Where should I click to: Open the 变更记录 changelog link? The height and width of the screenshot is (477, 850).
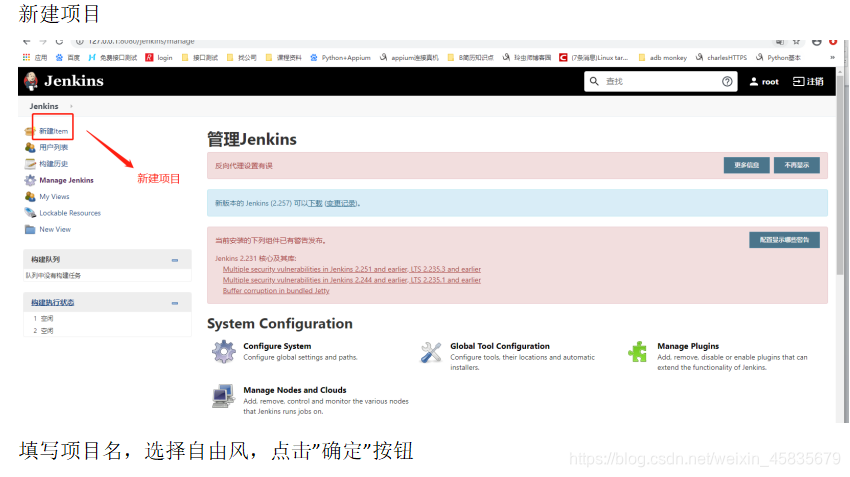tap(341, 203)
